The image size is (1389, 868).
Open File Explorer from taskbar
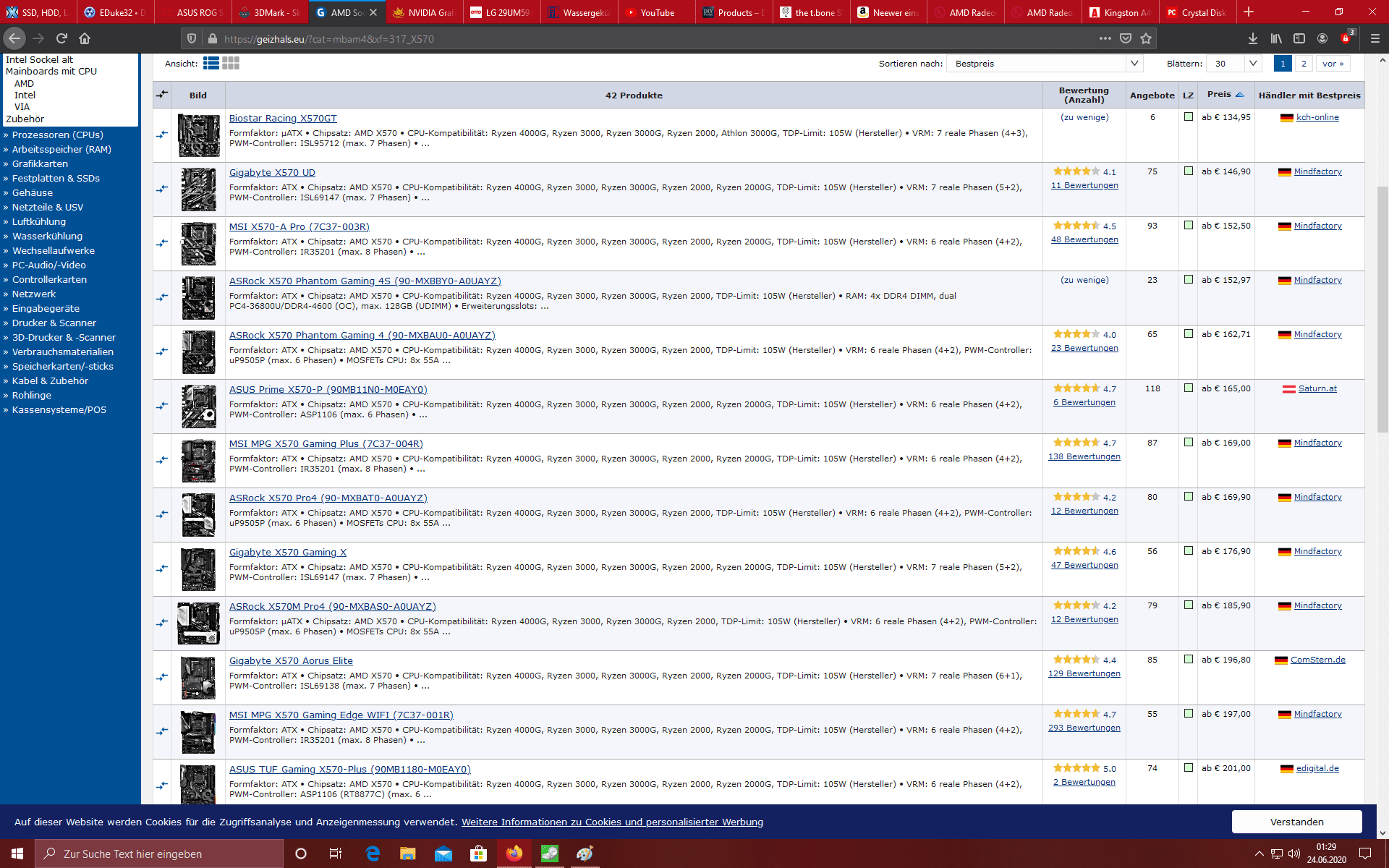408,854
